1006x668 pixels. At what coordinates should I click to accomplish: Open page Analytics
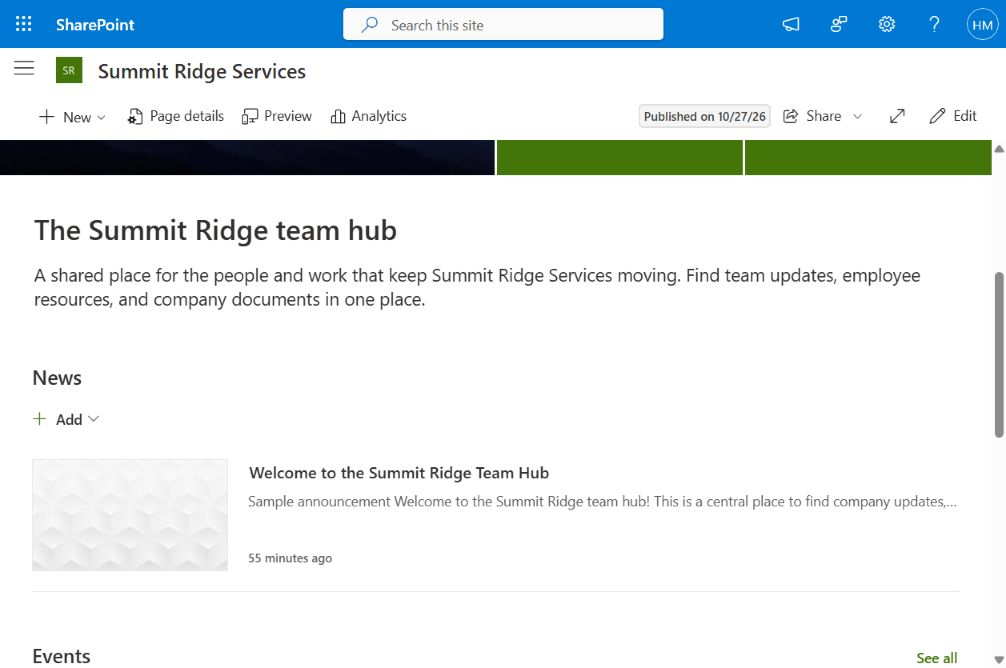368,116
